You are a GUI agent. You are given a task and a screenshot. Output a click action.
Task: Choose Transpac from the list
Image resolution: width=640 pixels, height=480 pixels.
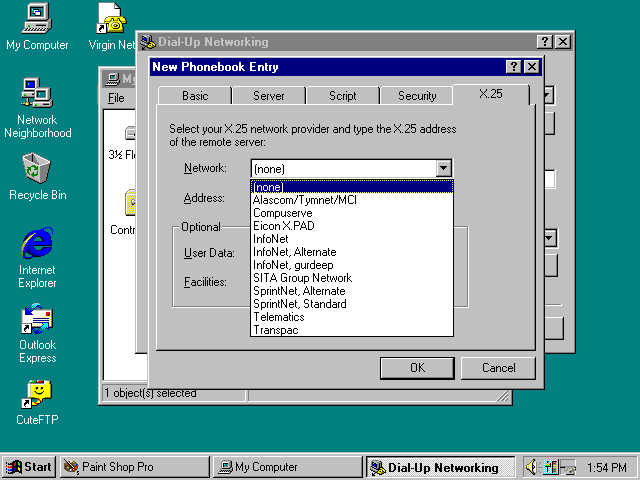[352, 330]
